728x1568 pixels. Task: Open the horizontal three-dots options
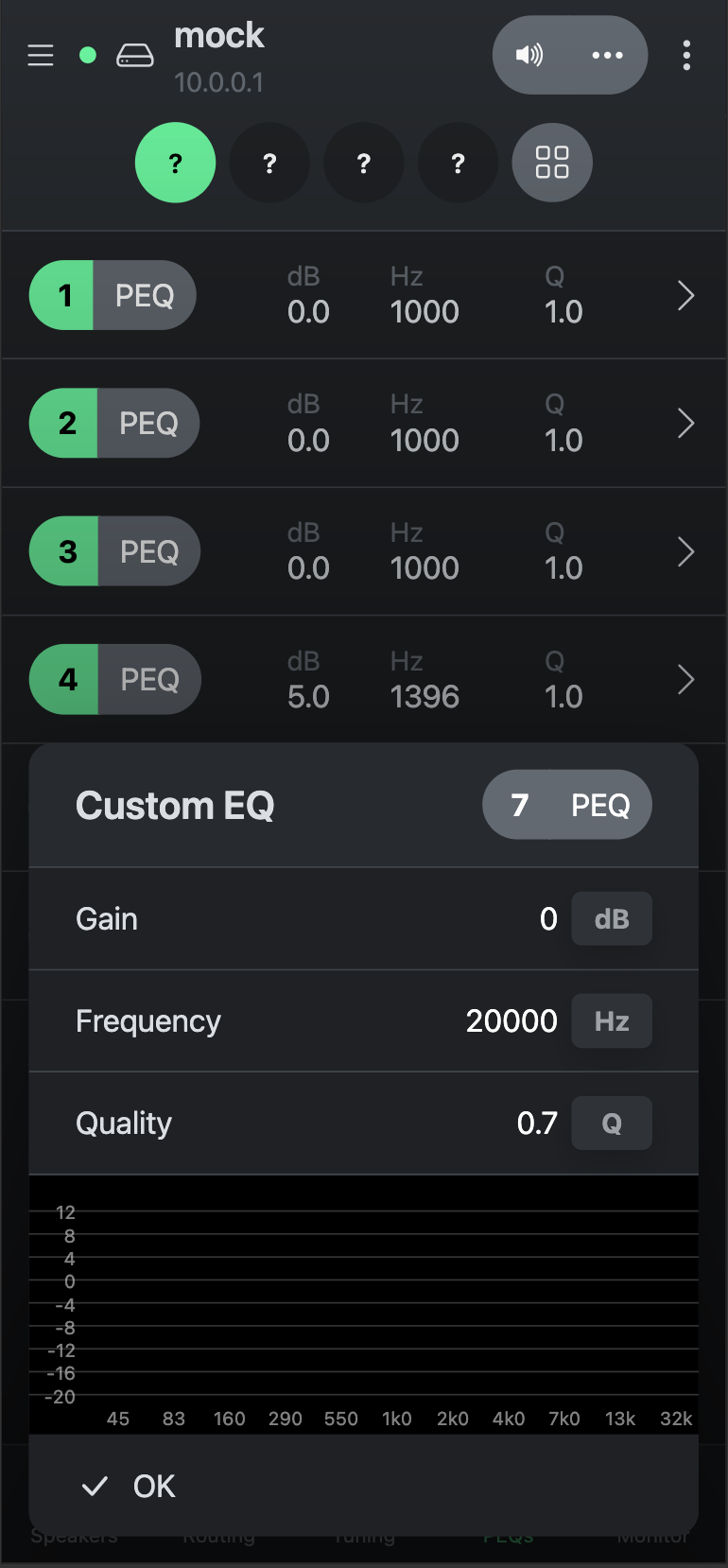point(607,55)
